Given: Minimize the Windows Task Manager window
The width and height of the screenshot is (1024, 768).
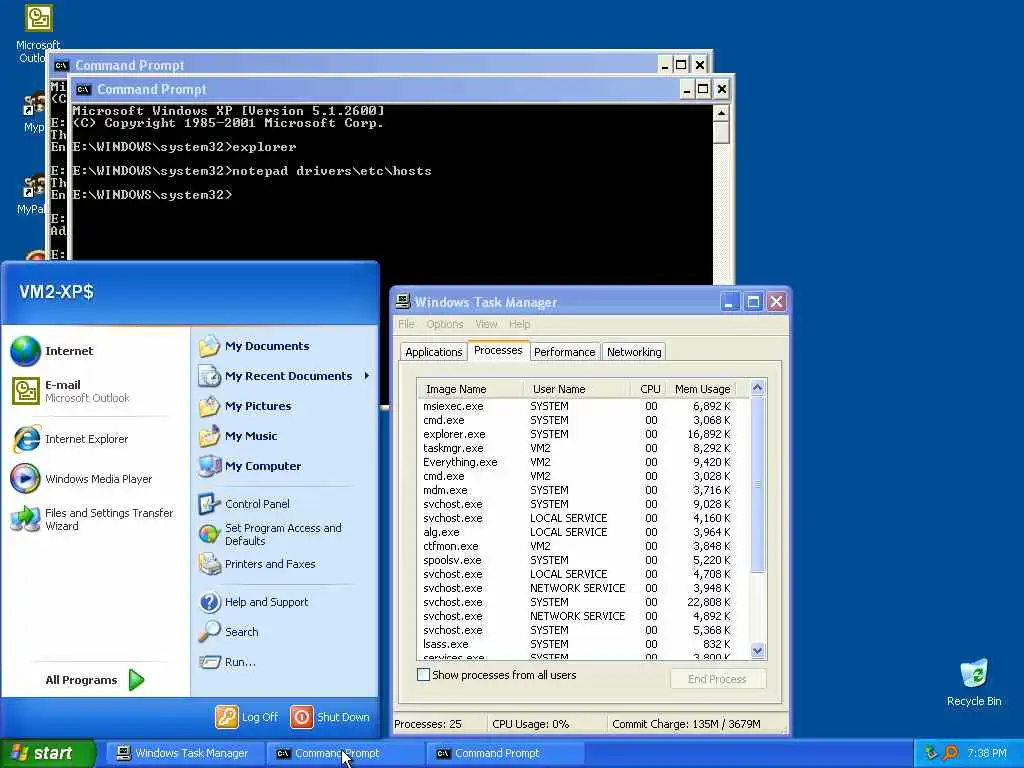Looking at the screenshot, I should tap(730, 302).
